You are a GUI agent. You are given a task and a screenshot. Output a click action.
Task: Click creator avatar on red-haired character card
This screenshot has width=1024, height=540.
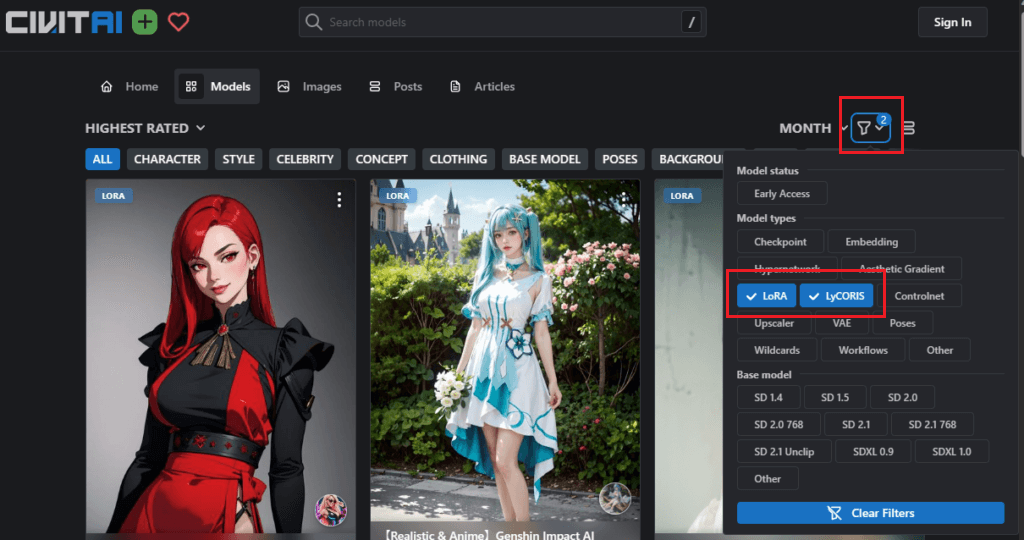tap(331, 510)
